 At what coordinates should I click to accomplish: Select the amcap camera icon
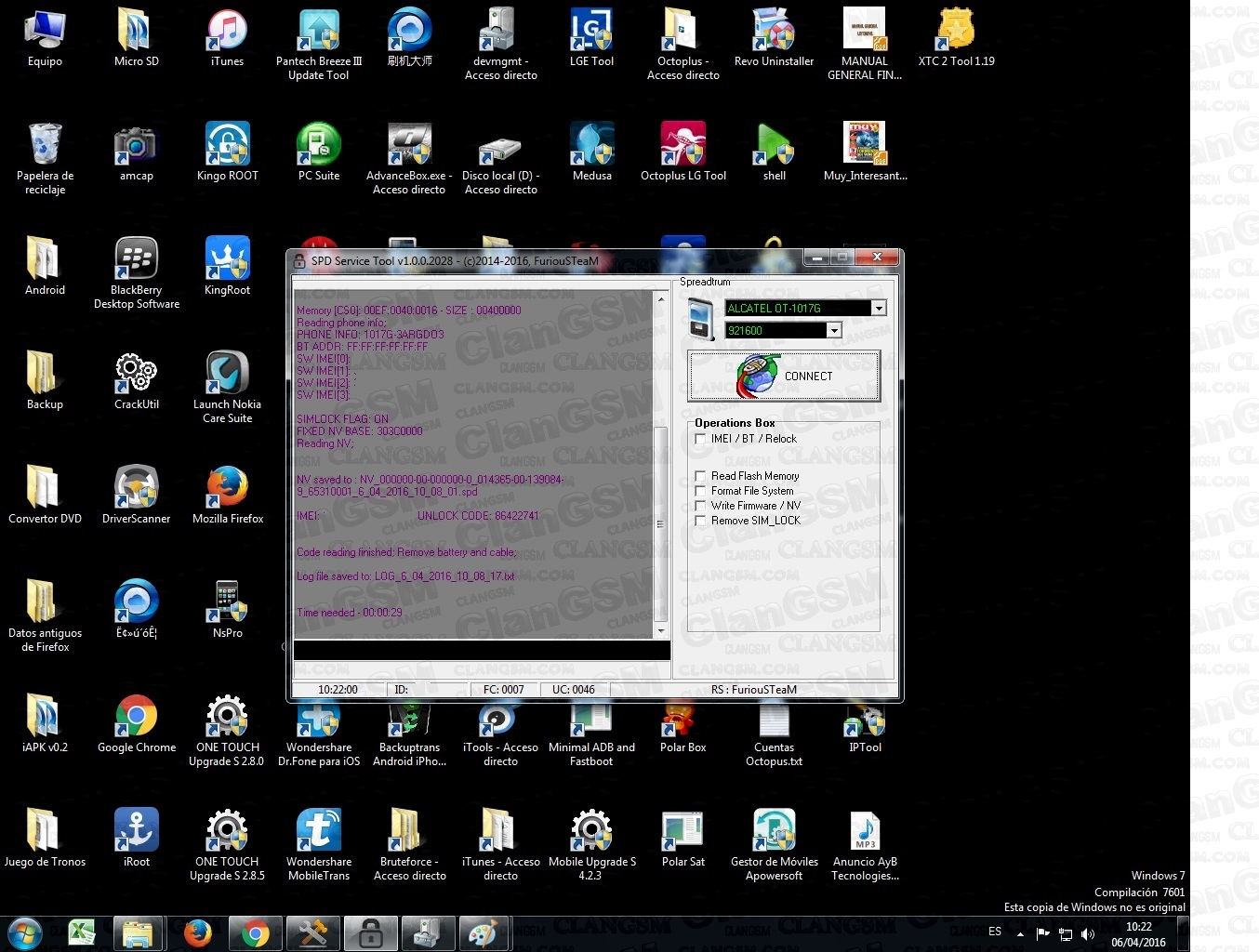137,153
